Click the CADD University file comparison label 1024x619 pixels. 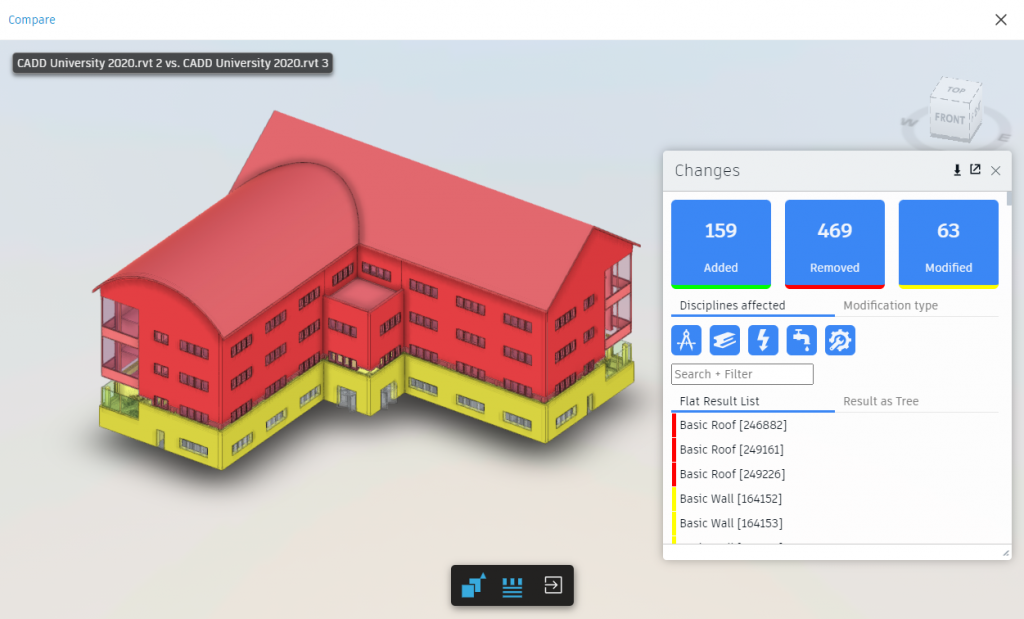pyautogui.click(x=172, y=63)
